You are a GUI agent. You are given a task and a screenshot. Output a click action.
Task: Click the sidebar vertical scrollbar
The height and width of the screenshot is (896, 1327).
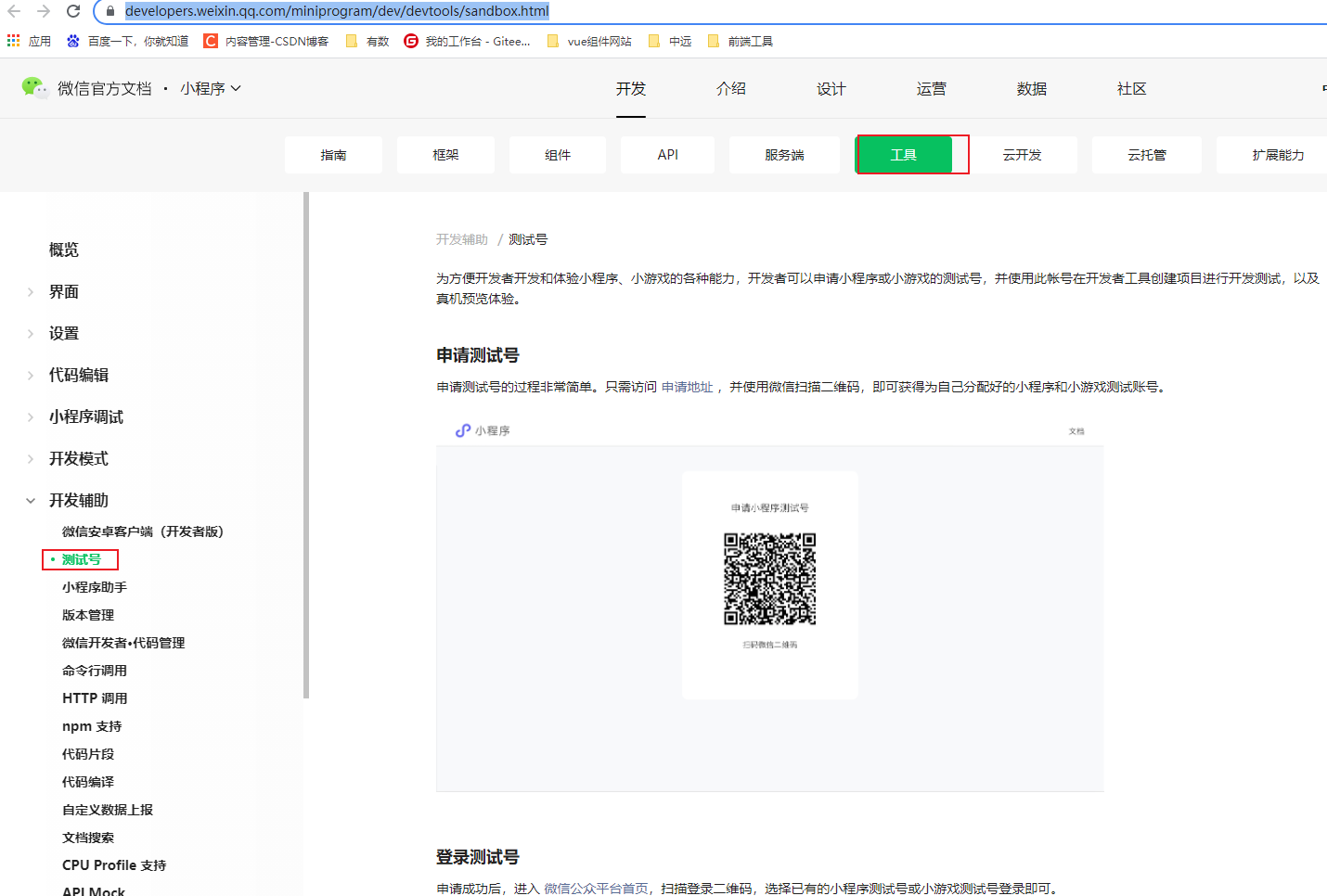(306, 445)
